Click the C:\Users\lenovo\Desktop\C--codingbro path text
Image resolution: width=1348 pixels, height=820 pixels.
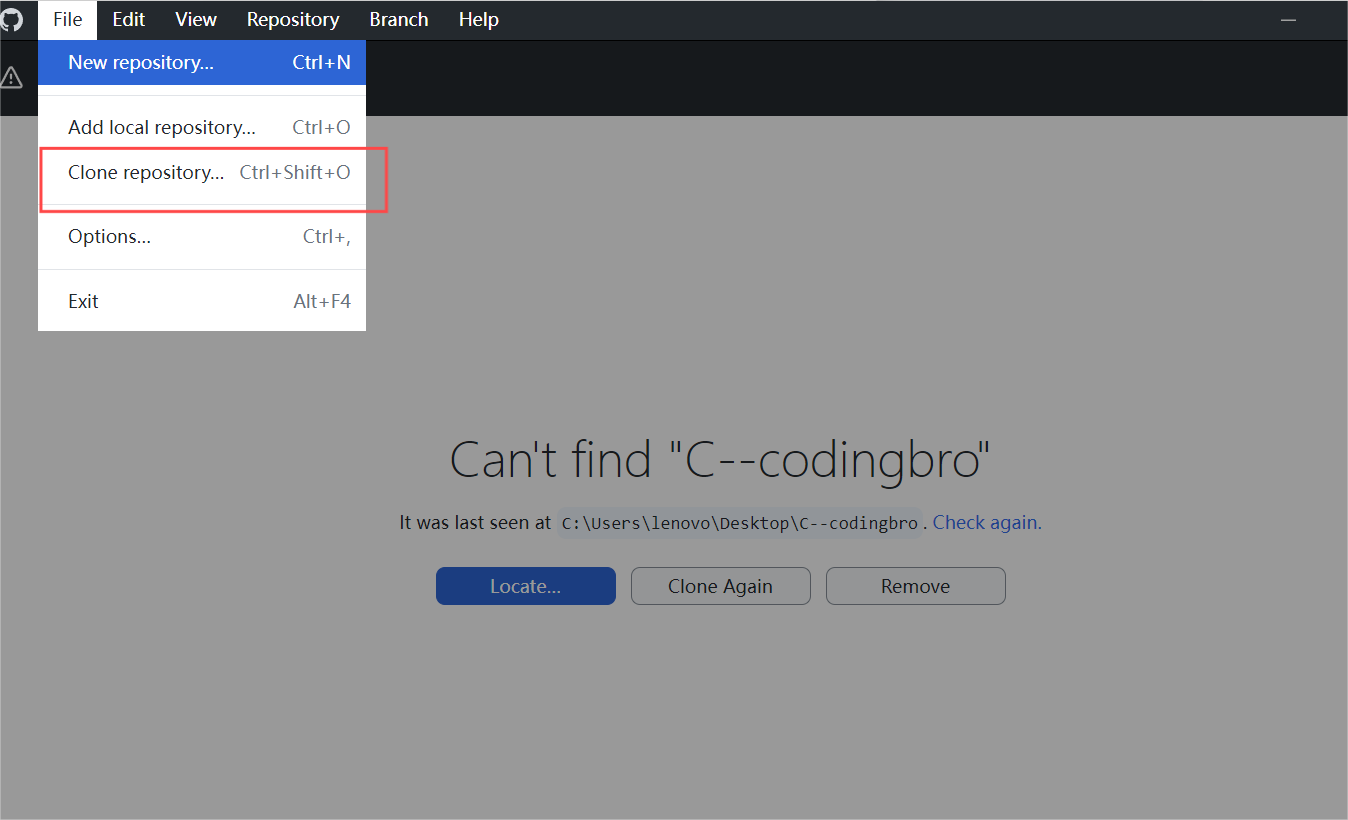[x=740, y=523]
